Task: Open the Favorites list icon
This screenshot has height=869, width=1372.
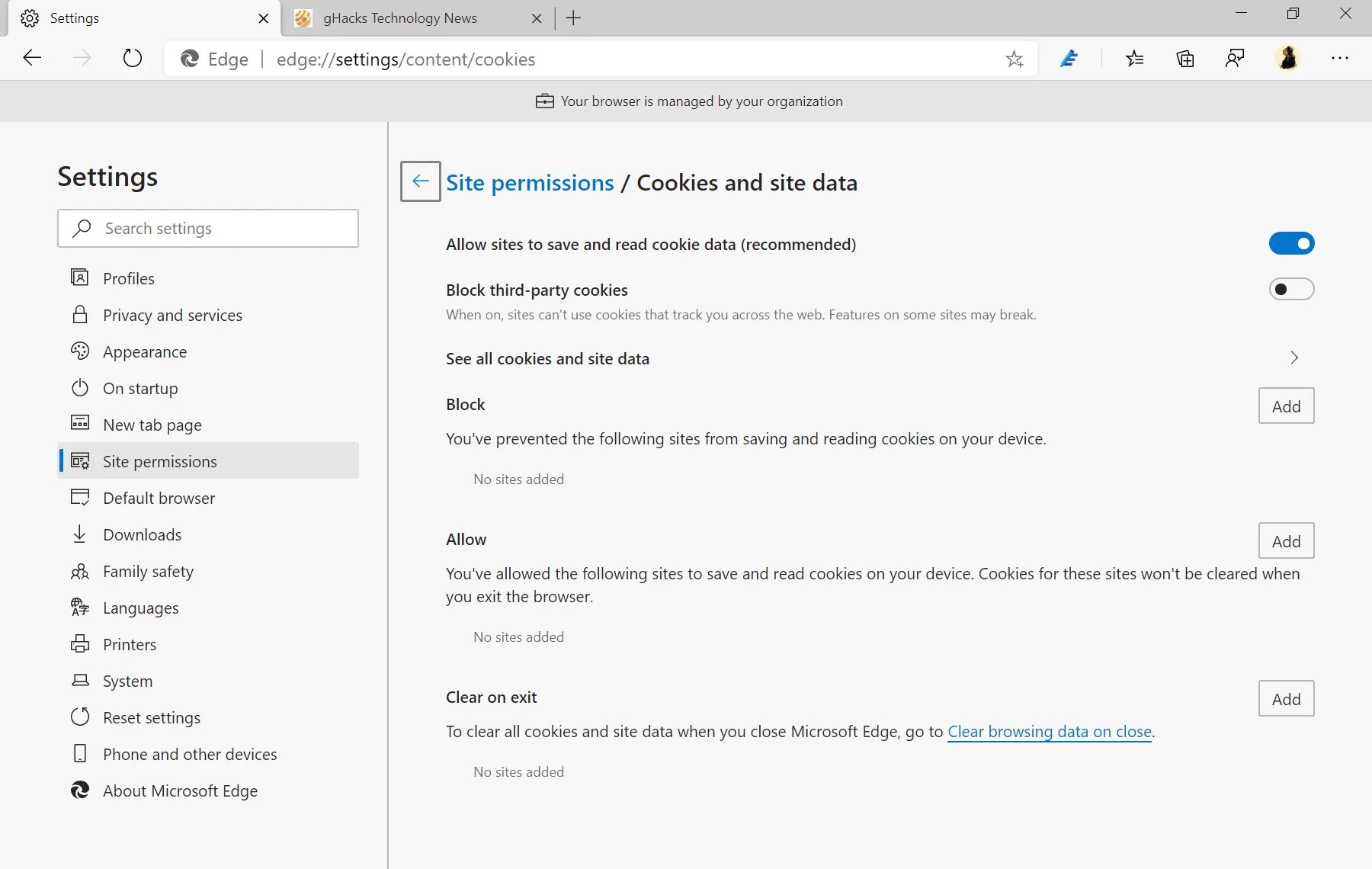Action: coord(1134,59)
